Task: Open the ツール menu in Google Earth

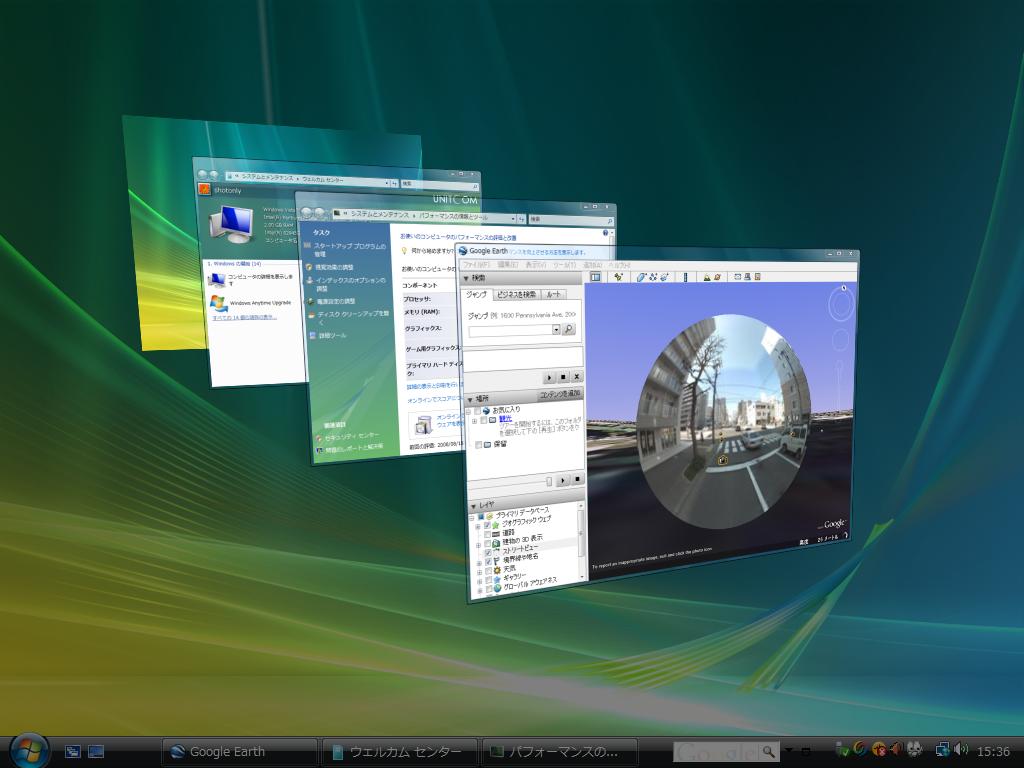Action: 565,265
